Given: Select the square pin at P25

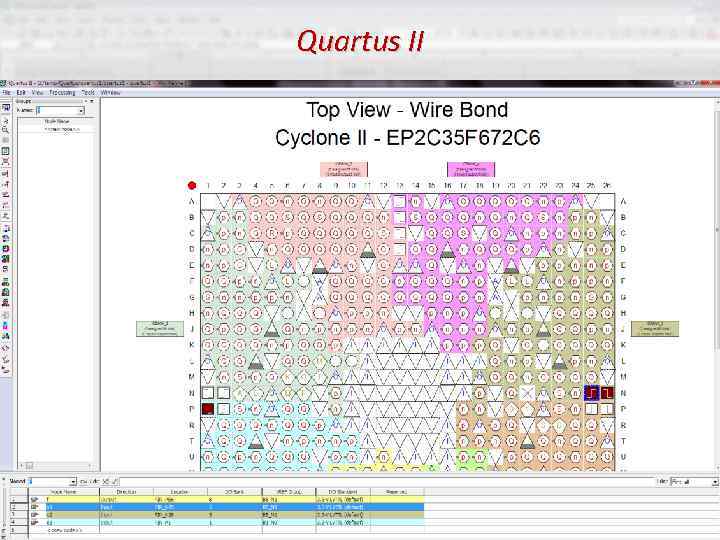Looking at the screenshot, I should point(591,409).
